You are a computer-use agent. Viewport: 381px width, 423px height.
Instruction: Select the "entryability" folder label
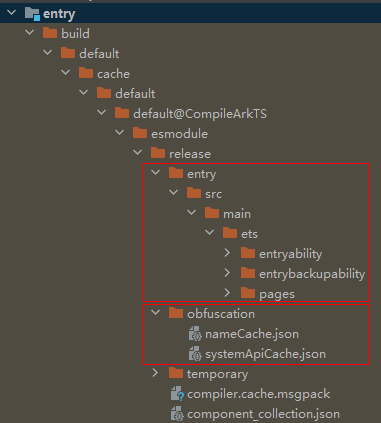pyautogui.click(x=291, y=254)
